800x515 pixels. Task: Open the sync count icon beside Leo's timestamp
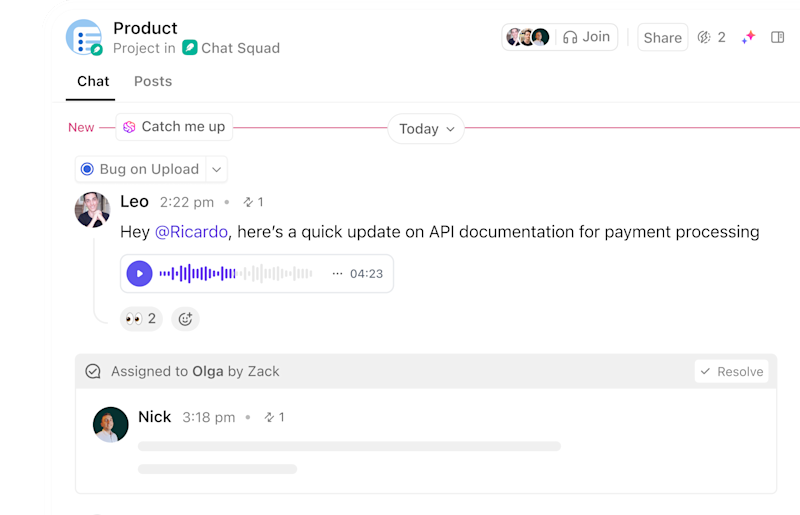coord(253,202)
